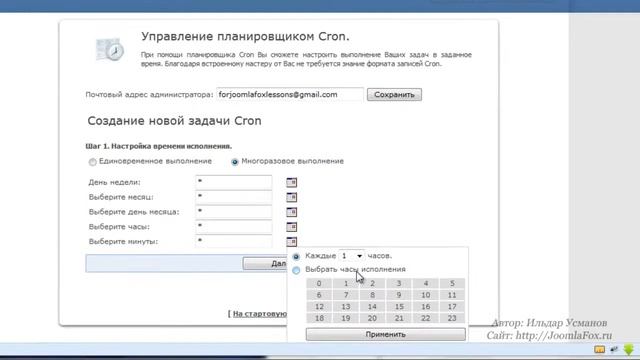Select hour 1 in the hour grid
Screen dimensions: 640x360
(x=346, y=283)
